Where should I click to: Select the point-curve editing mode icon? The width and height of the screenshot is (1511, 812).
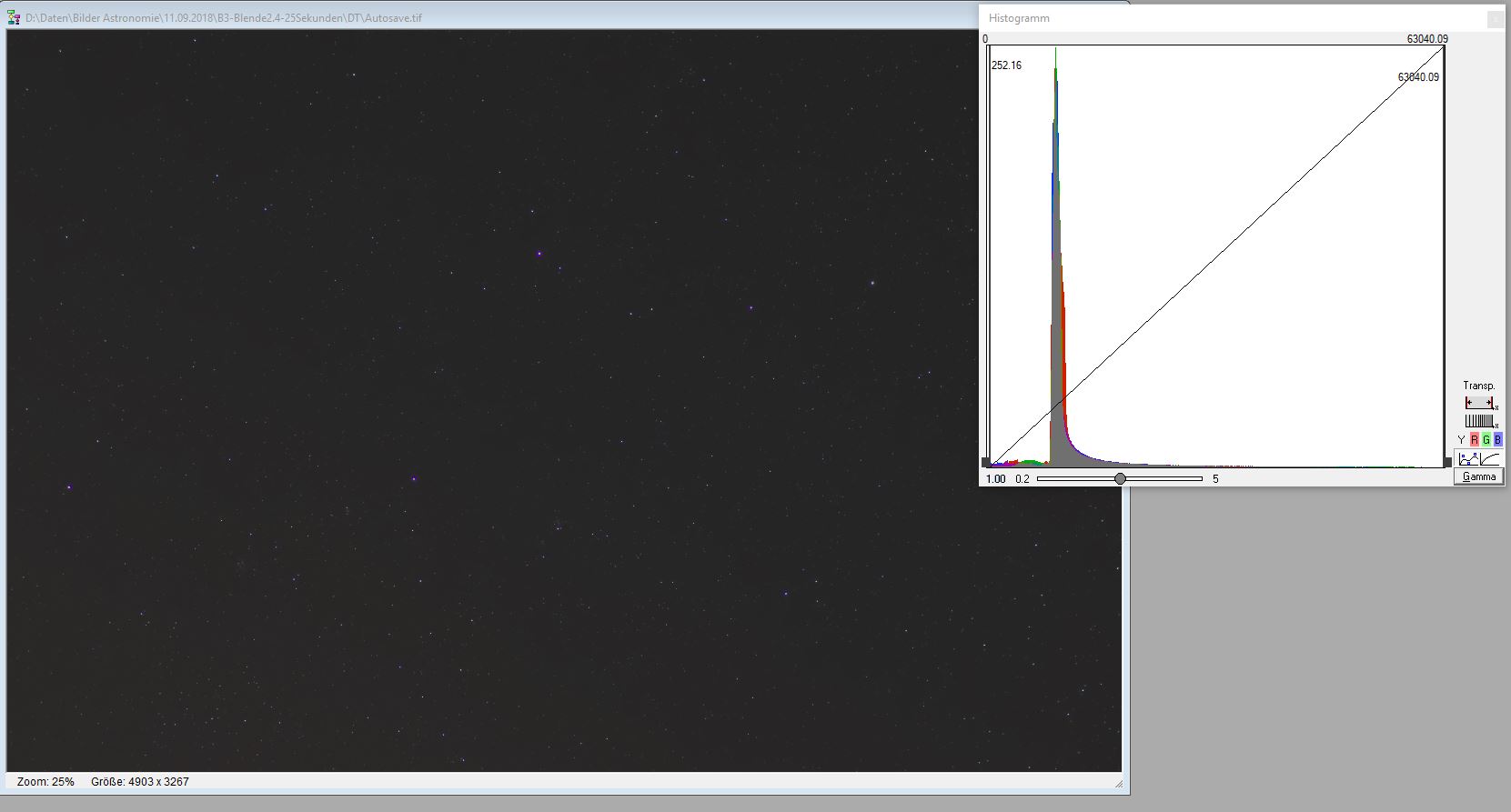point(1468,459)
